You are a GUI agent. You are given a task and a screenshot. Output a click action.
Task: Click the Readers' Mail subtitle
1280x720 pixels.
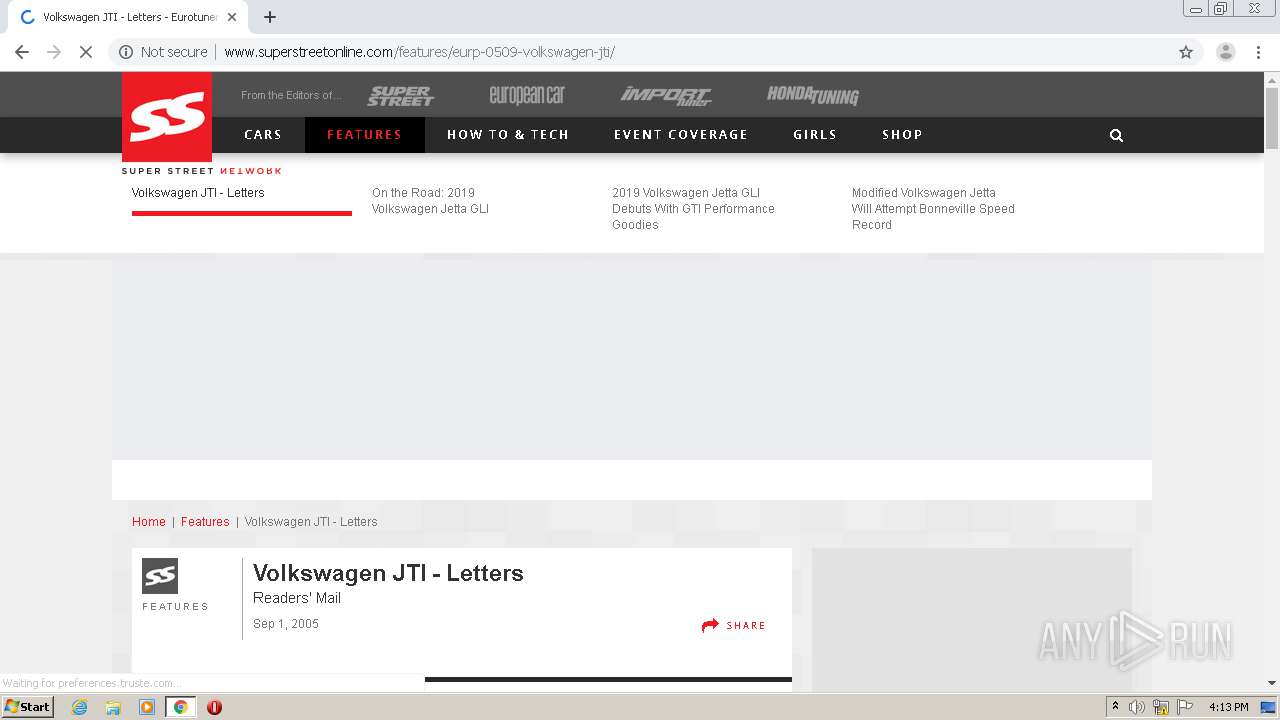297,598
